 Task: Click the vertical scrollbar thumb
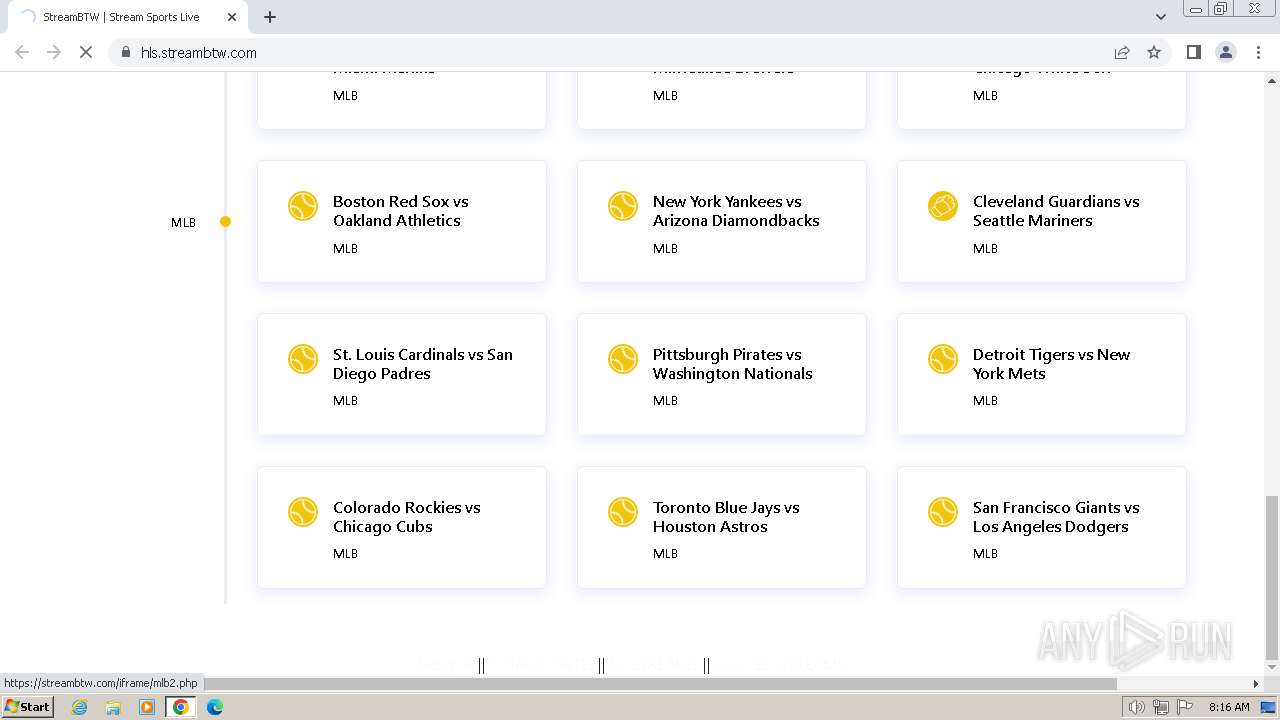tap(1272, 578)
